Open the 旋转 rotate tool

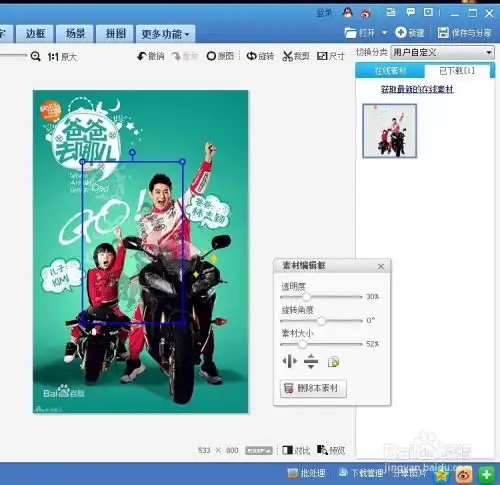click(x=260, y=56)
